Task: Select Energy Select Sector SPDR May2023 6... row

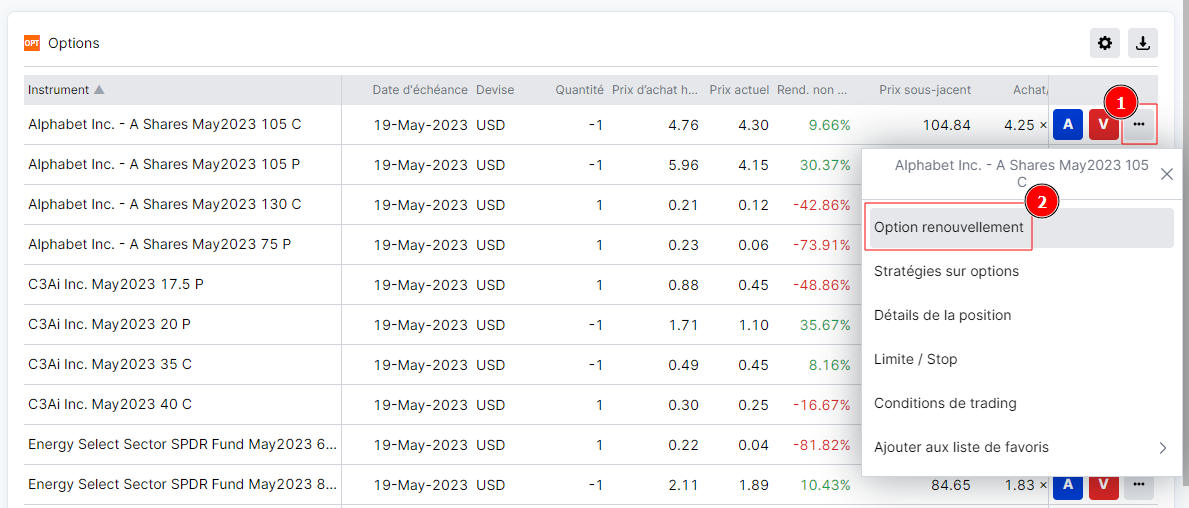Action: point(181,445)
